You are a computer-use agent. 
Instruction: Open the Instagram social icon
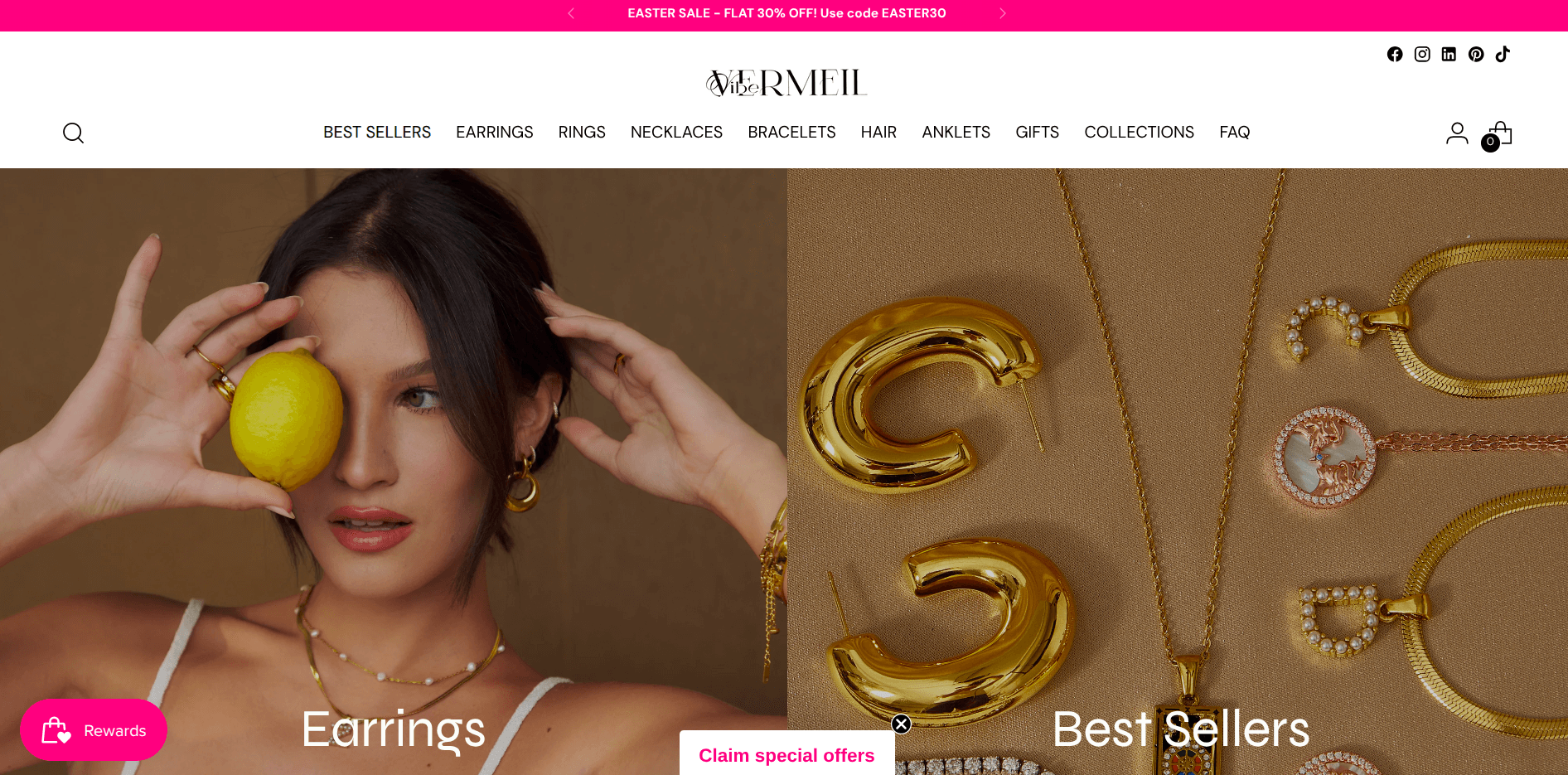click(1422, 54)
